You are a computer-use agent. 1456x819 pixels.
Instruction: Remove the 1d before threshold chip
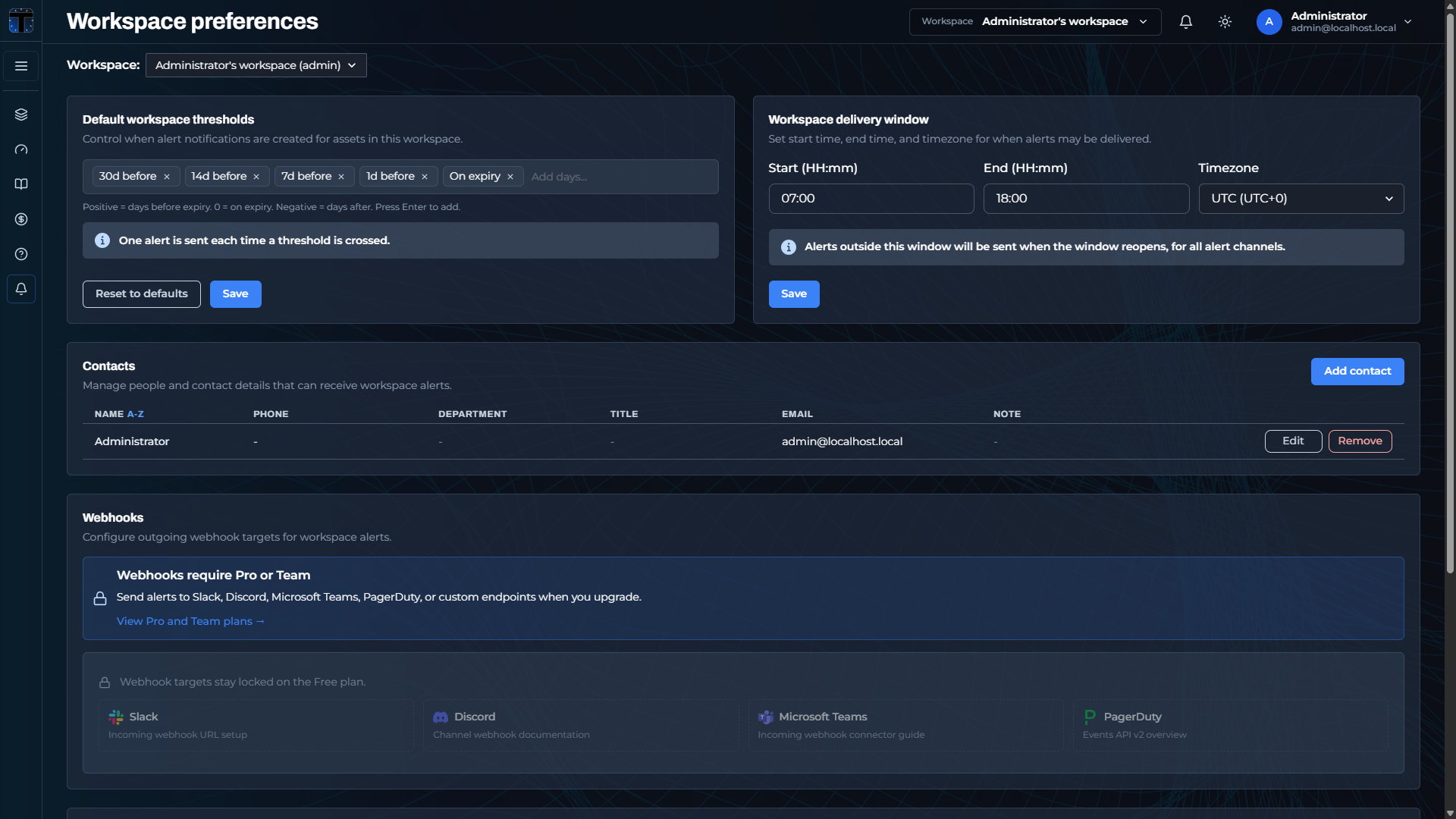click(x=425, y=177)
